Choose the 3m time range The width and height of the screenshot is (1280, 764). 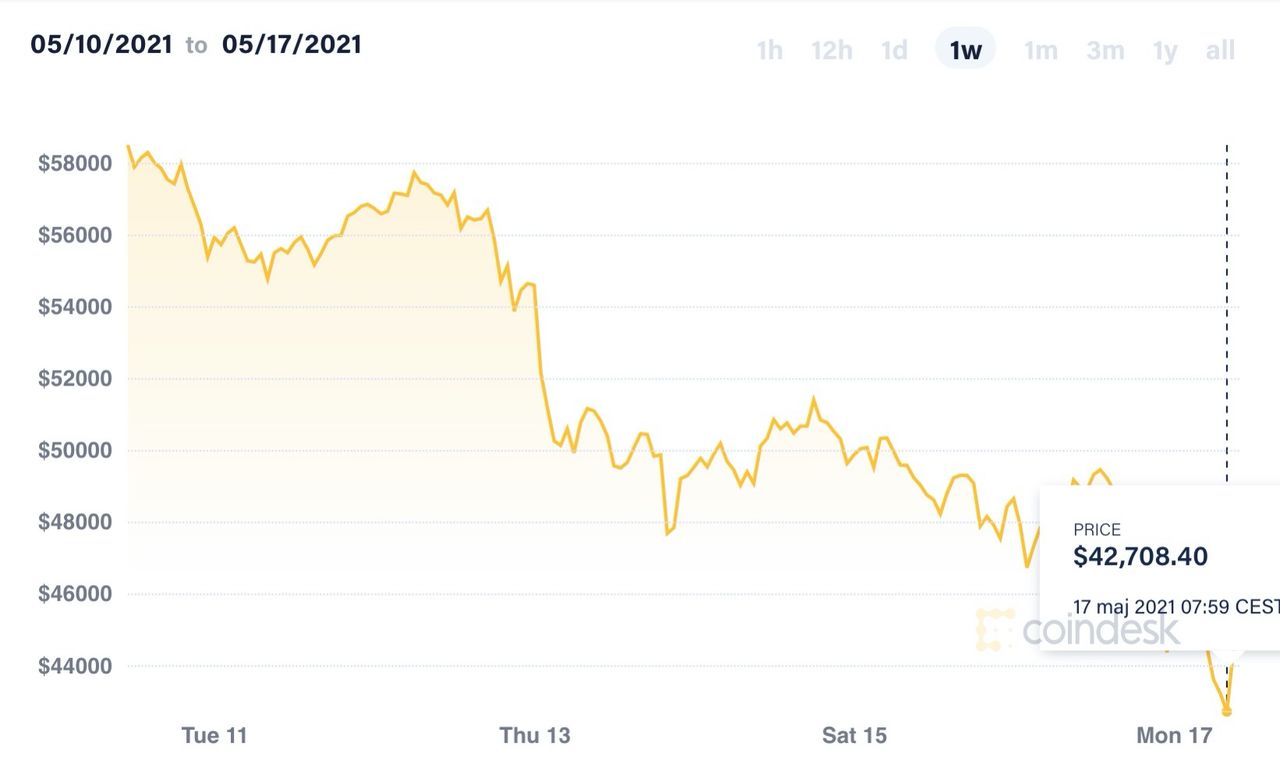pos(1105,50)
